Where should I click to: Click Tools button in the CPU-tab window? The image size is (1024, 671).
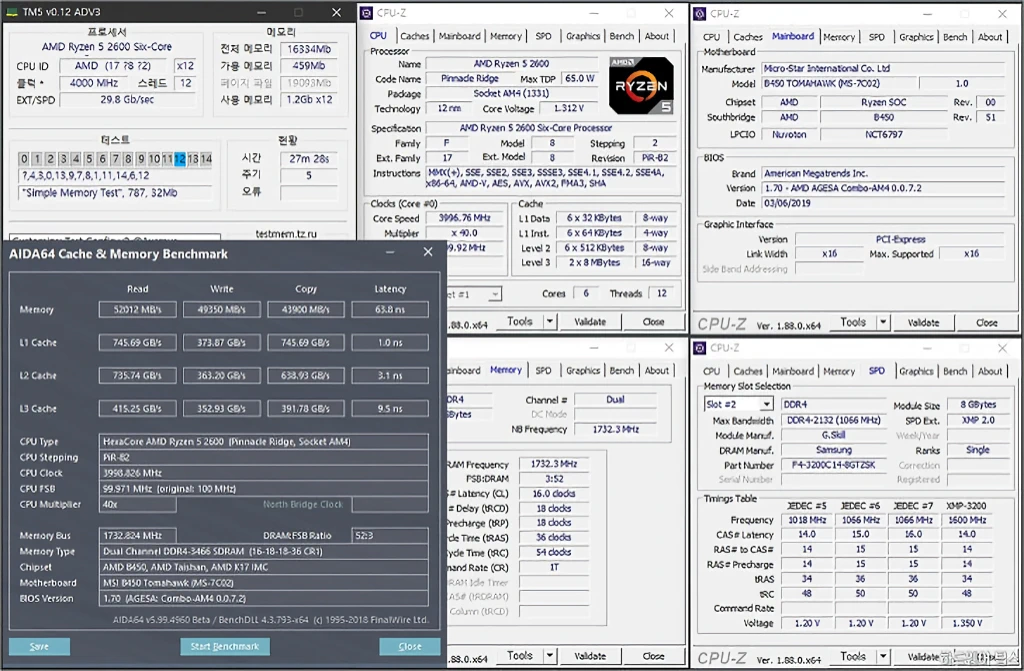(x=520, y=321)
